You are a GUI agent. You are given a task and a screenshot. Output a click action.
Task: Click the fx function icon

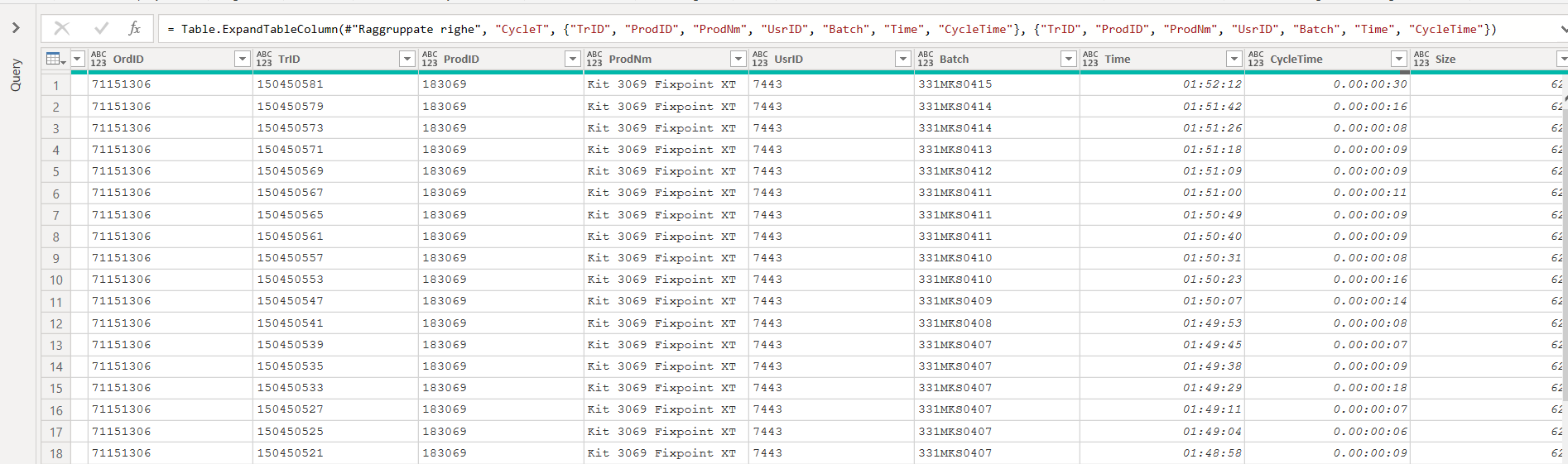coord(134,28)
